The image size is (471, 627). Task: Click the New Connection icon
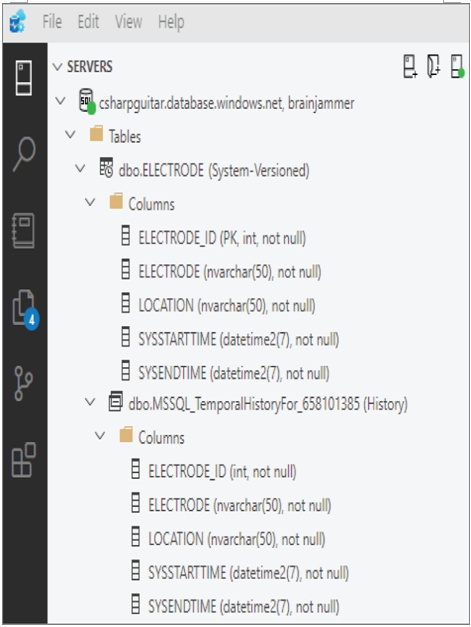pyautogui.click(x=410, y=66)
